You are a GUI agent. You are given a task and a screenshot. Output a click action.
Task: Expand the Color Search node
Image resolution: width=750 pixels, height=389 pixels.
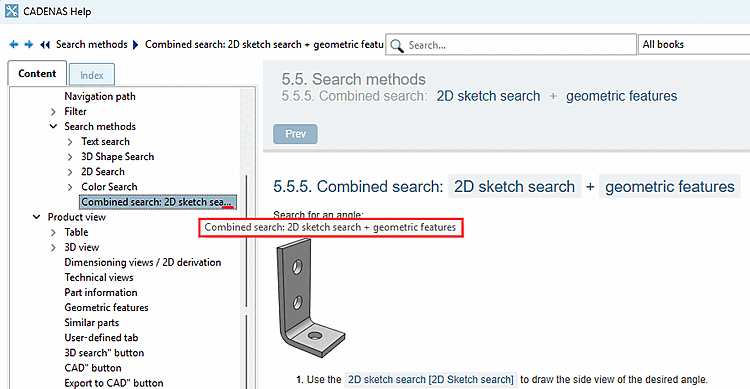pos(70,187)
